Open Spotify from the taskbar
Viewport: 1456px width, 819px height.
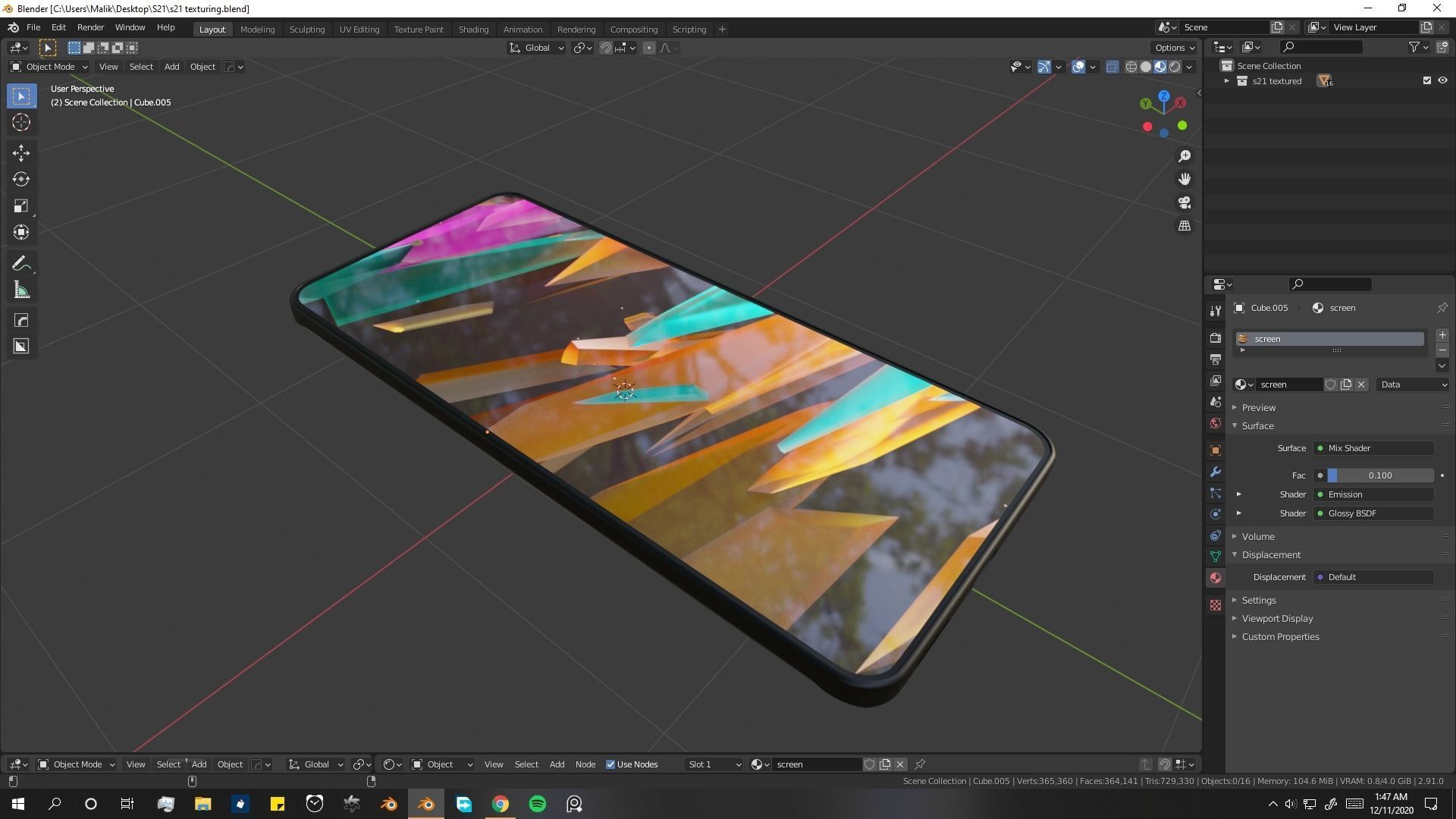[x=537, y=804]
